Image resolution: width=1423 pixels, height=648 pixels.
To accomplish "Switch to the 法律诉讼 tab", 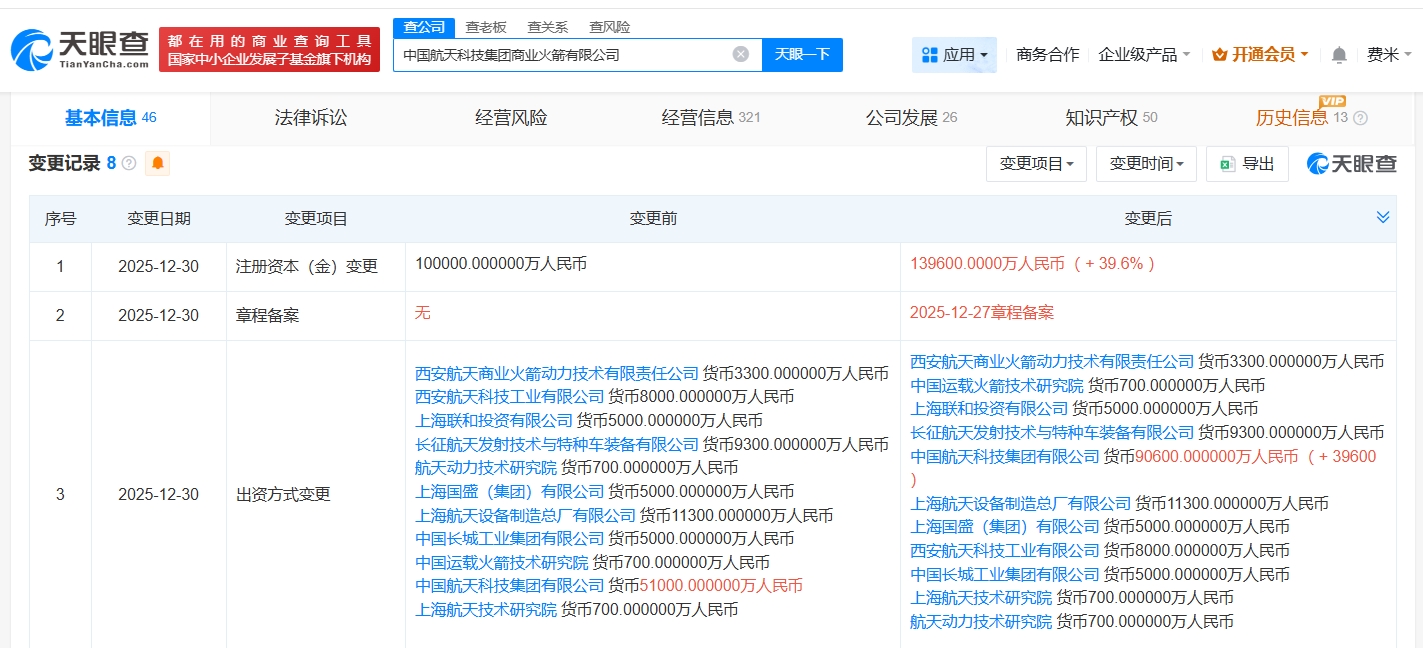I will point(311,118).
